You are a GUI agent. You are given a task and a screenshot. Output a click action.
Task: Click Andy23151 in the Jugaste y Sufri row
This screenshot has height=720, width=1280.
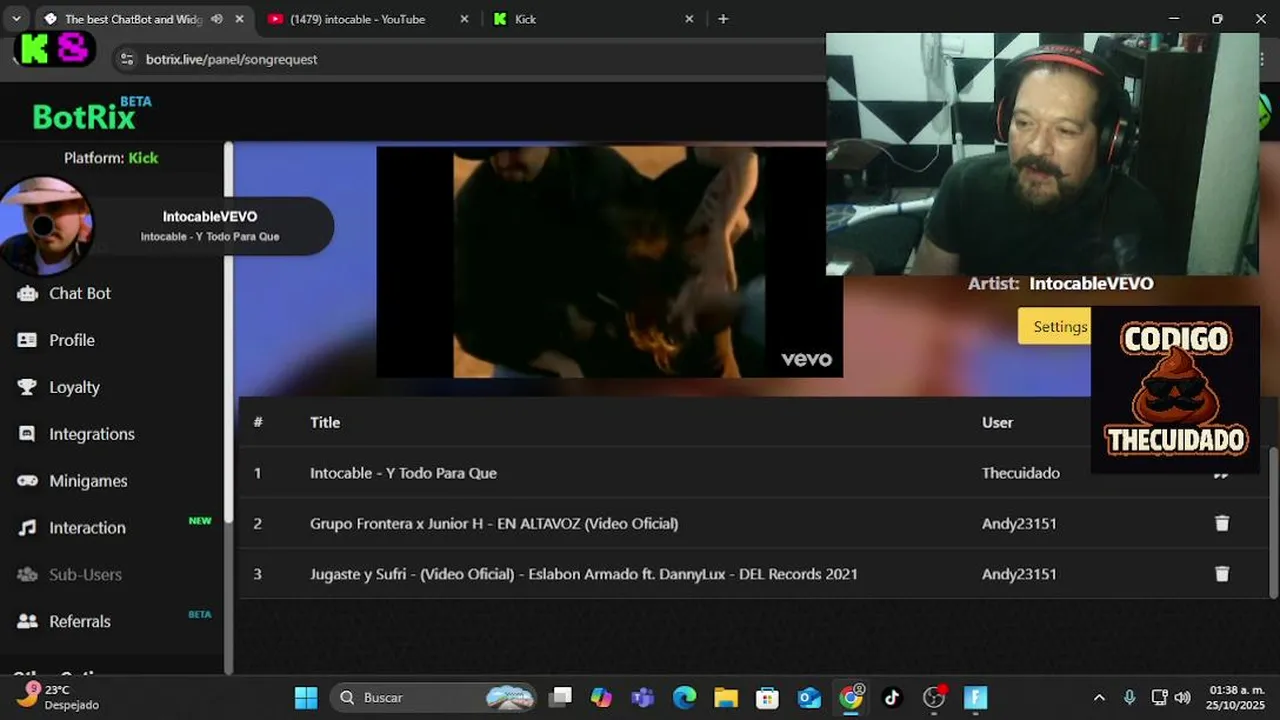1019,574
